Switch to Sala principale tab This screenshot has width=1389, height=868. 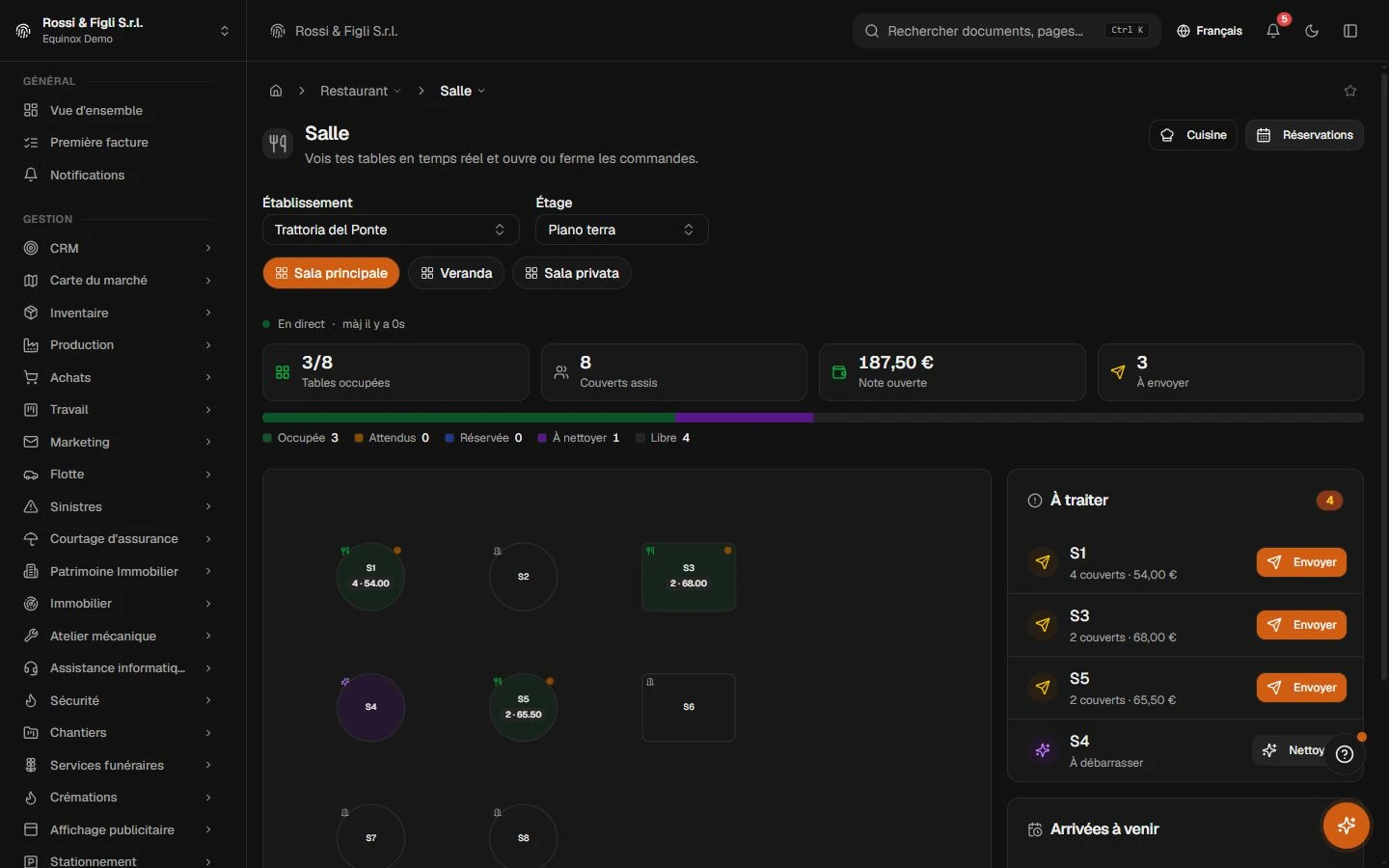pyautogui.click(x=331, y=273)
